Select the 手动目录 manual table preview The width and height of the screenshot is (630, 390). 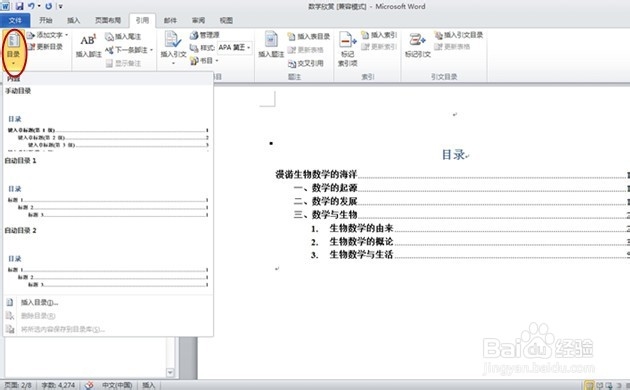(x=108, y=119)
